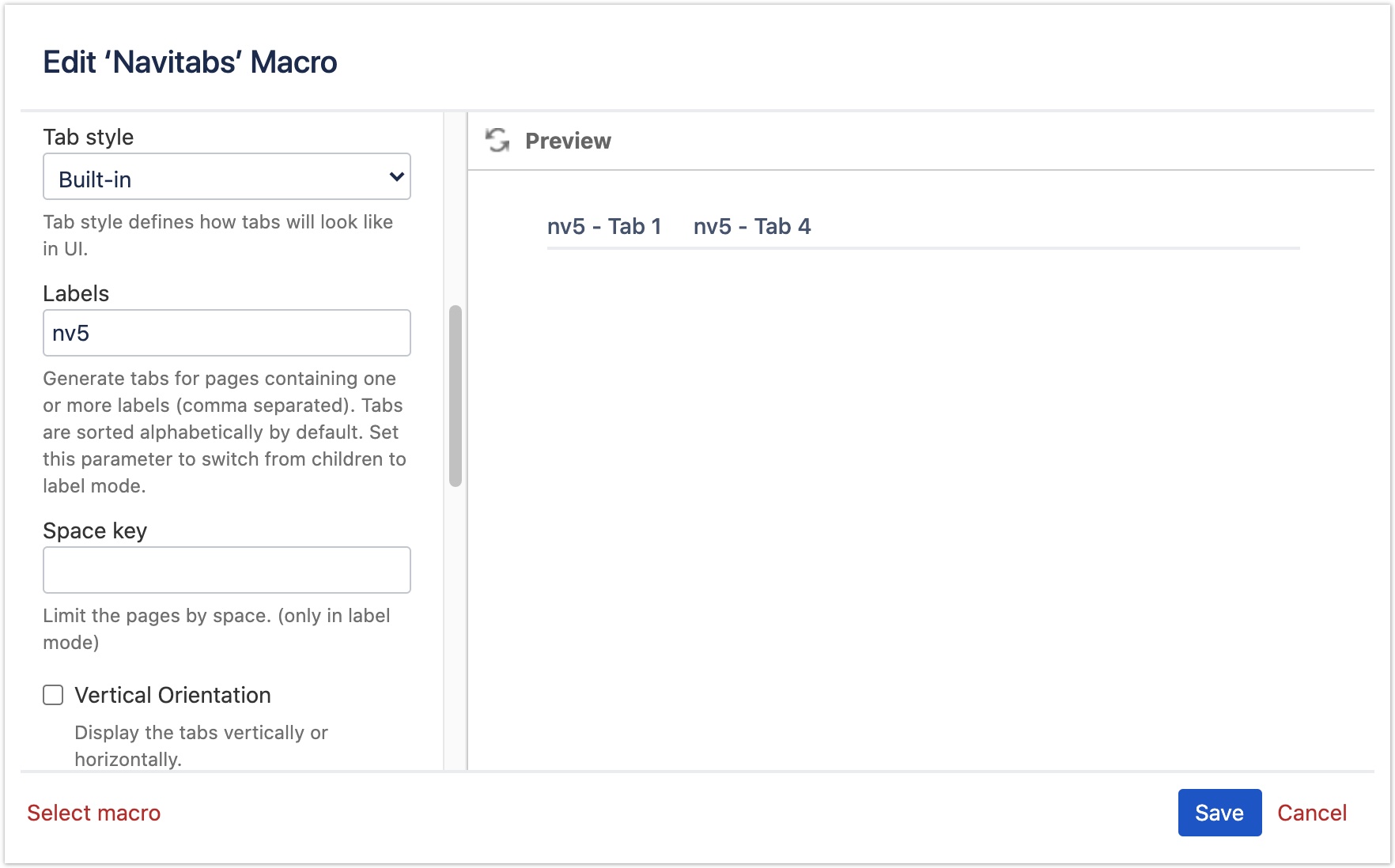Open the Select macro link
The image size is (1395, 868).
[93, 813]
